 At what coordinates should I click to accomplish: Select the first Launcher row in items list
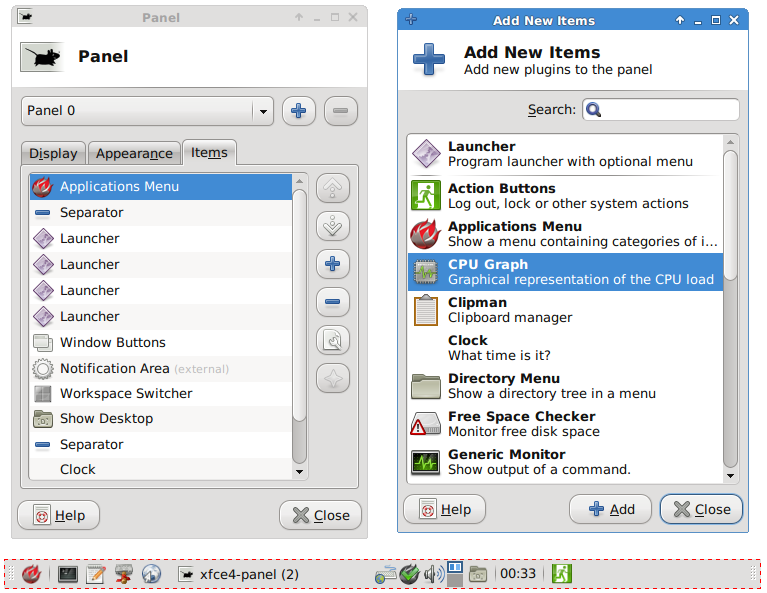[161, 238]
